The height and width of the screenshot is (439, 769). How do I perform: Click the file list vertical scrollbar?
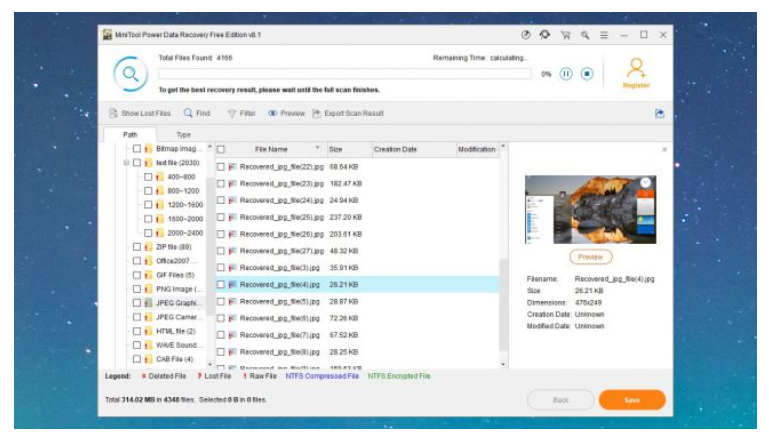point(503,300)
